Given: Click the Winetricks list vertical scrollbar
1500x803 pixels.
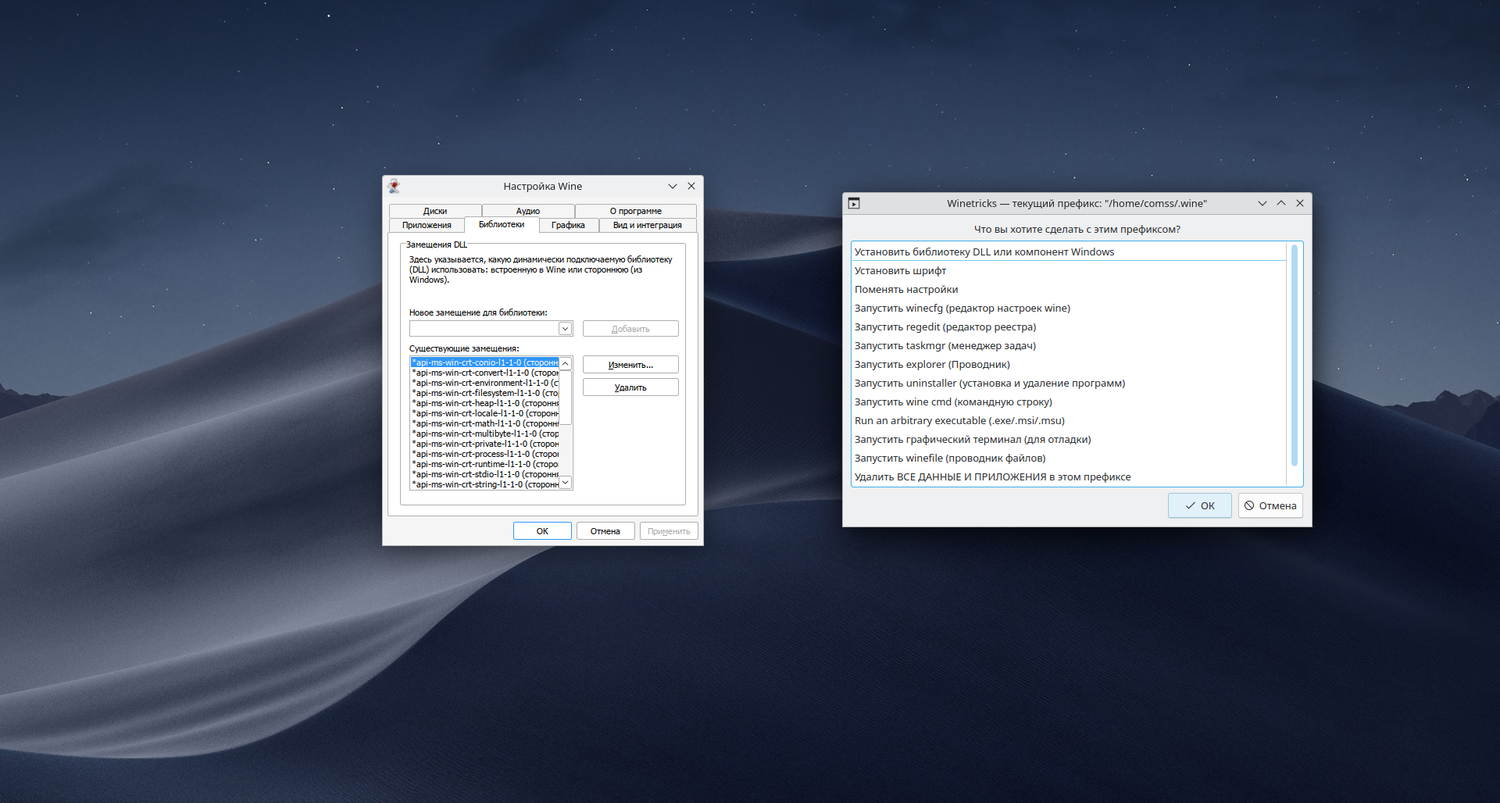Looking at the screenshot, I should pyautogui.click(x=1295, y=354).
